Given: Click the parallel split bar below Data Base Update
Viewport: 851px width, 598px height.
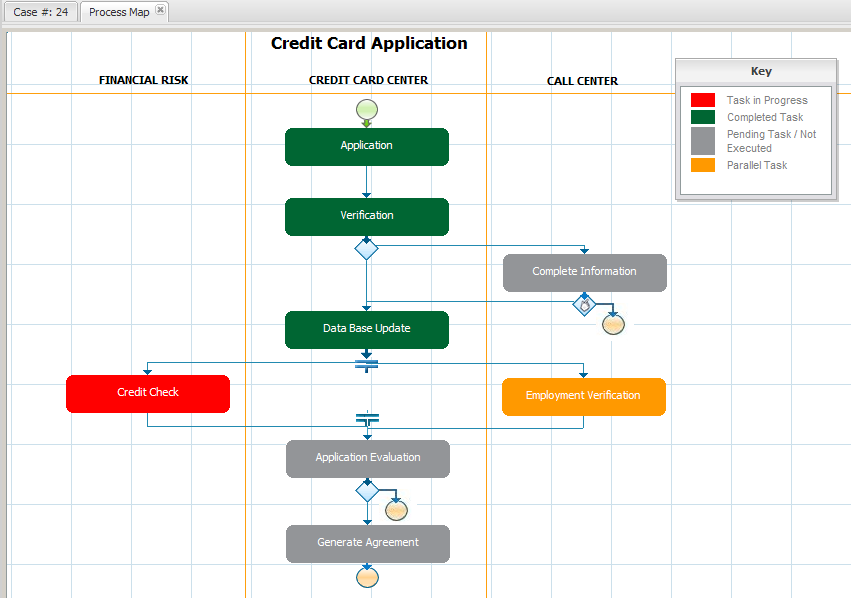Looking at the screenshot, I should point(367,364).
